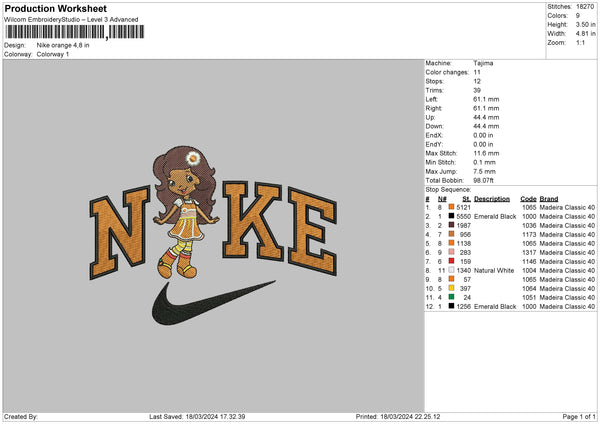Pick the yellow swatch in stop row 10

tap(452, 288)
